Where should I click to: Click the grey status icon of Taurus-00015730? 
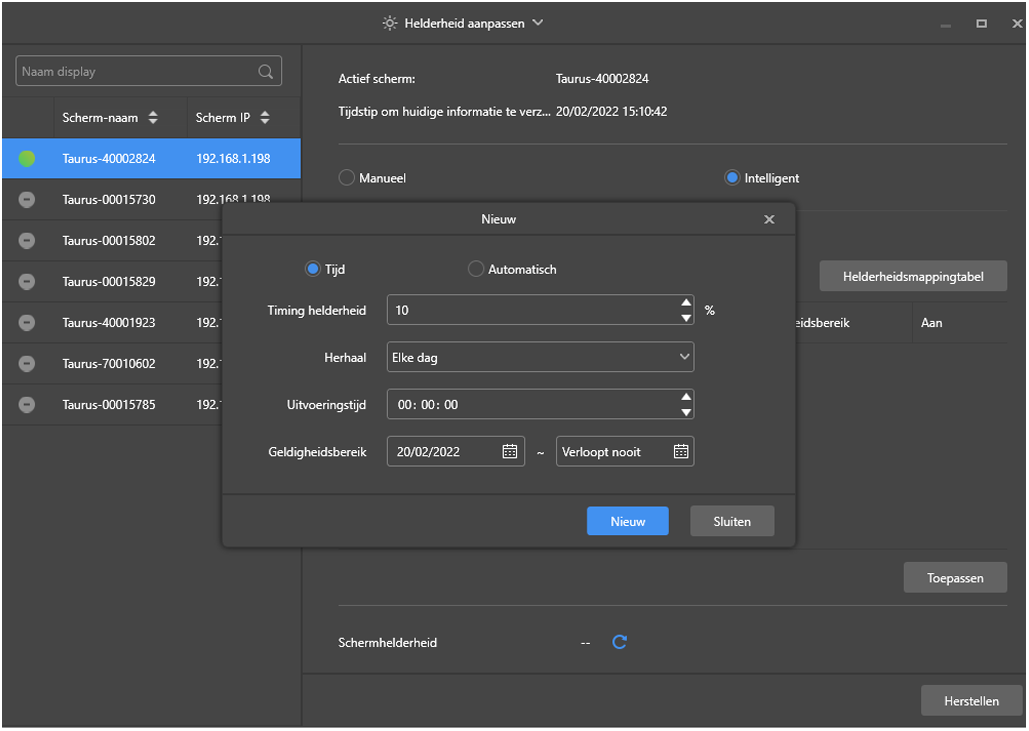[x=27, y=199]
